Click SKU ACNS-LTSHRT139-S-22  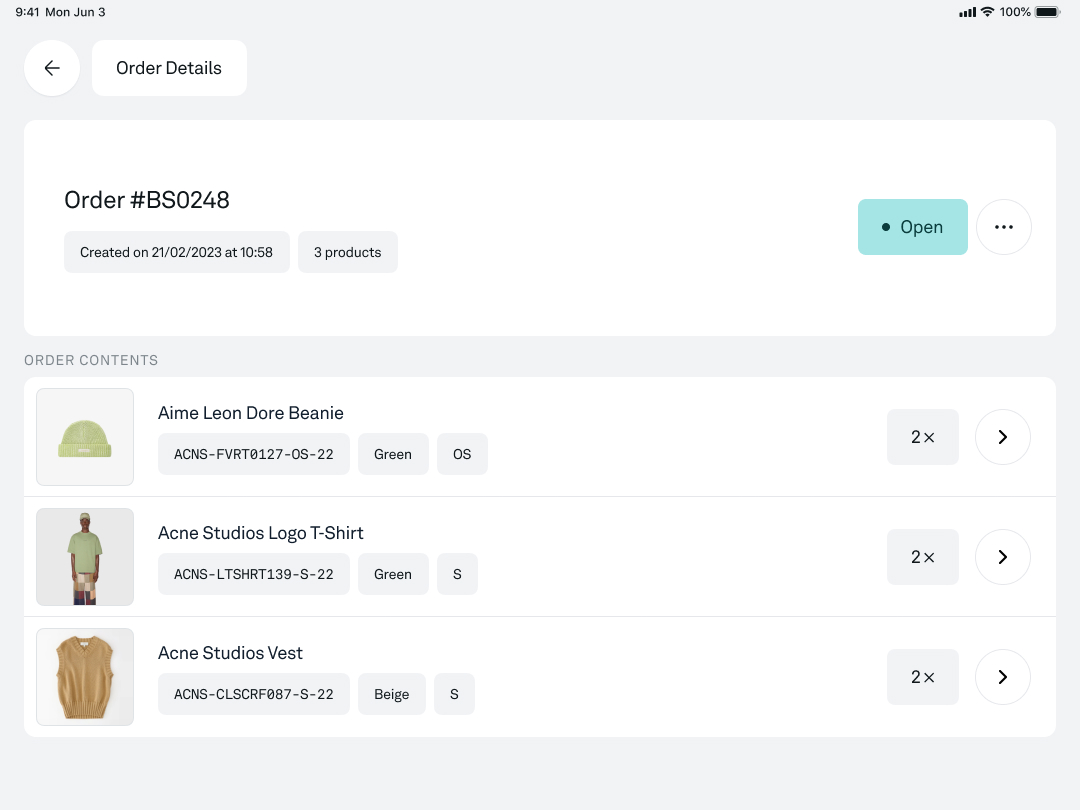pos(253,574)
